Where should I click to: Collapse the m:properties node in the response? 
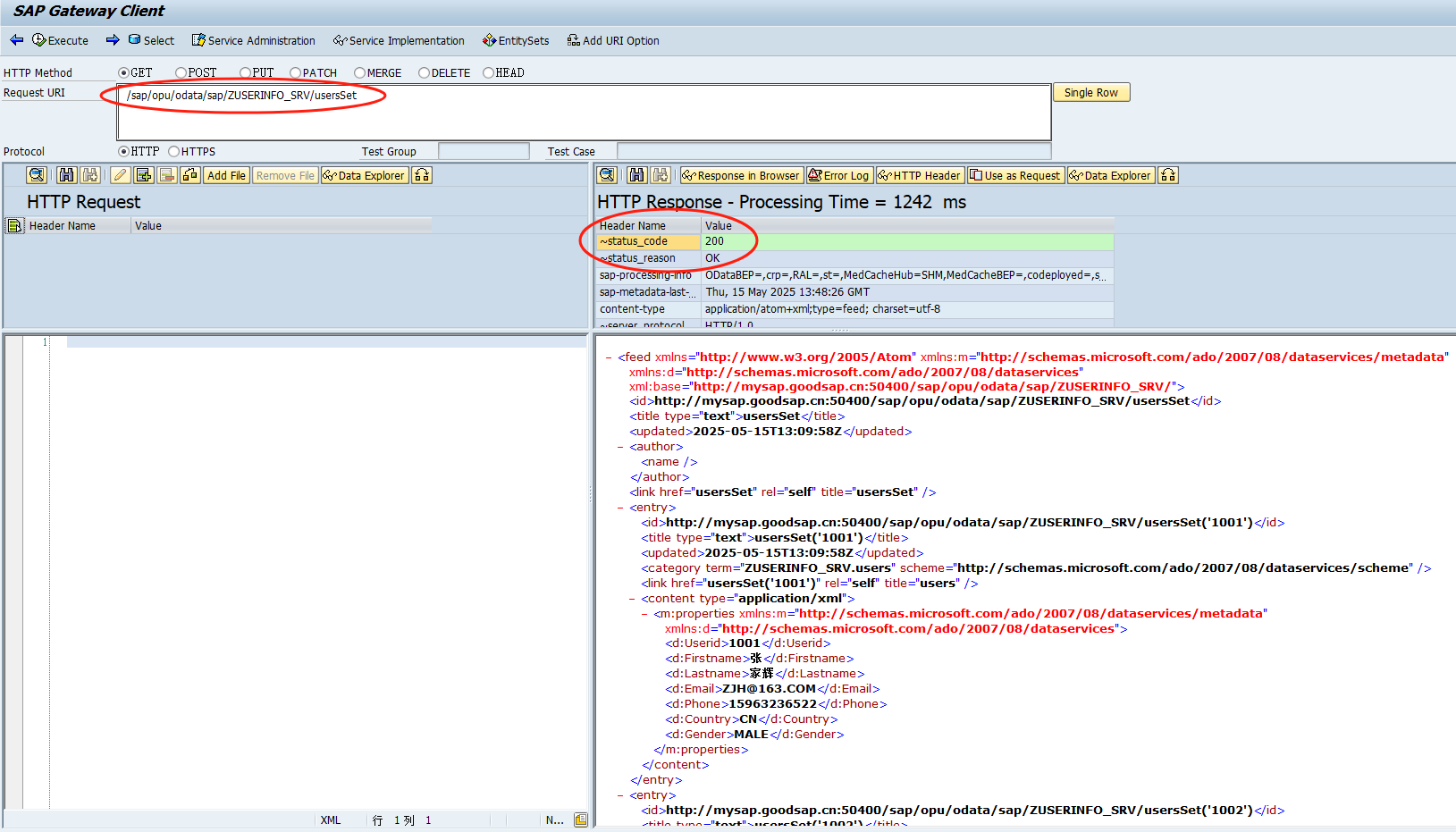[x=643, y=613]
